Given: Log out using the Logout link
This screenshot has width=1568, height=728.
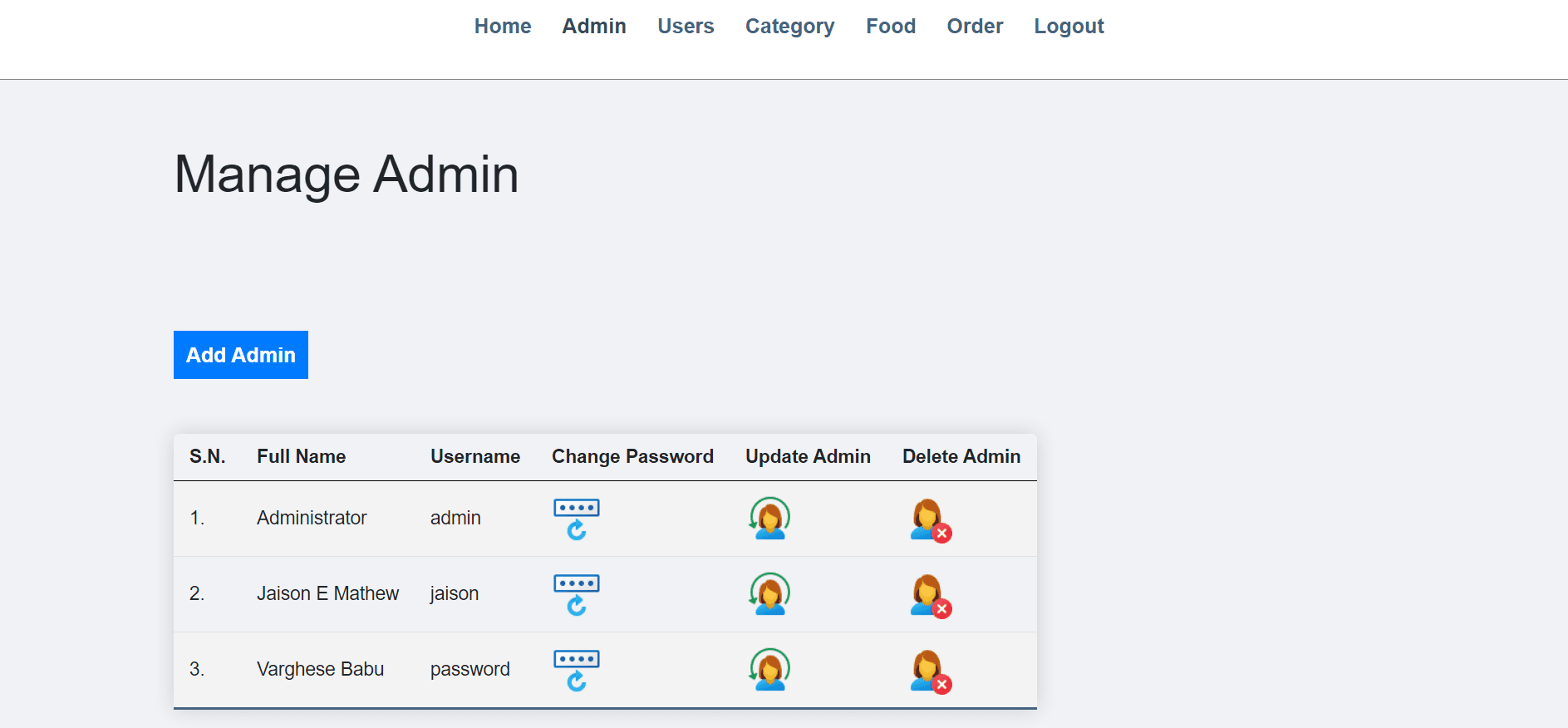Looking at the screenshot, I should tap(1069, 27).
